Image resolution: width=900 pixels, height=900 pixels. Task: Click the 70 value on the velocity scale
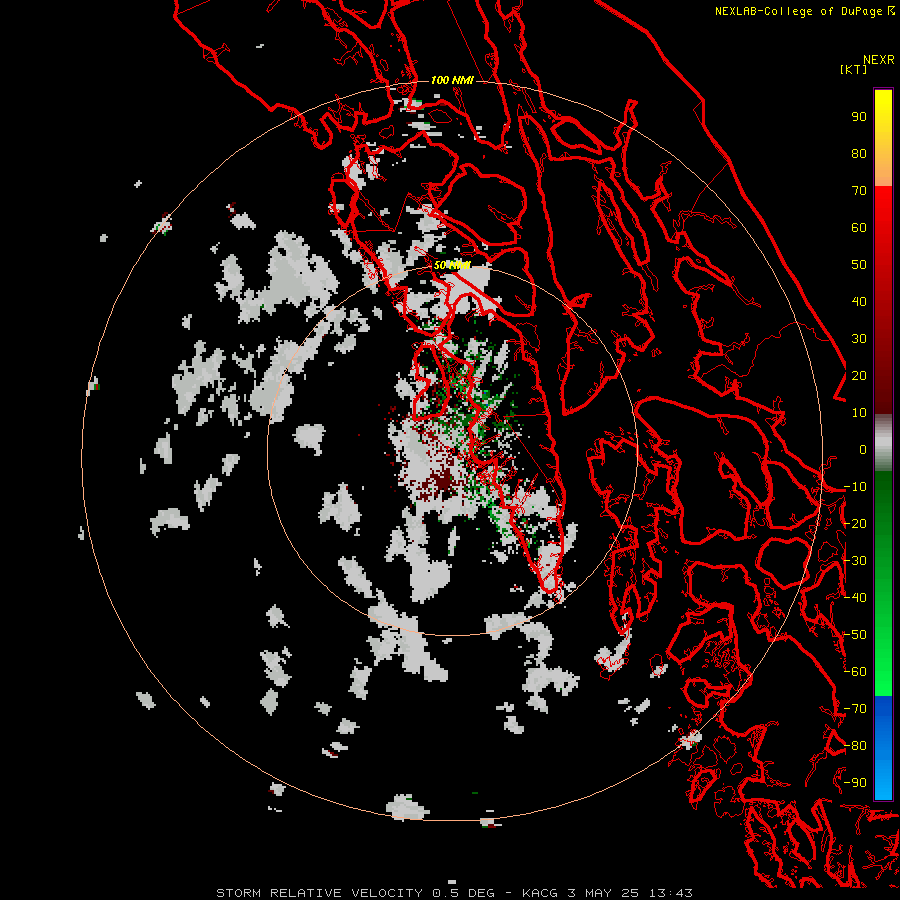859,191
